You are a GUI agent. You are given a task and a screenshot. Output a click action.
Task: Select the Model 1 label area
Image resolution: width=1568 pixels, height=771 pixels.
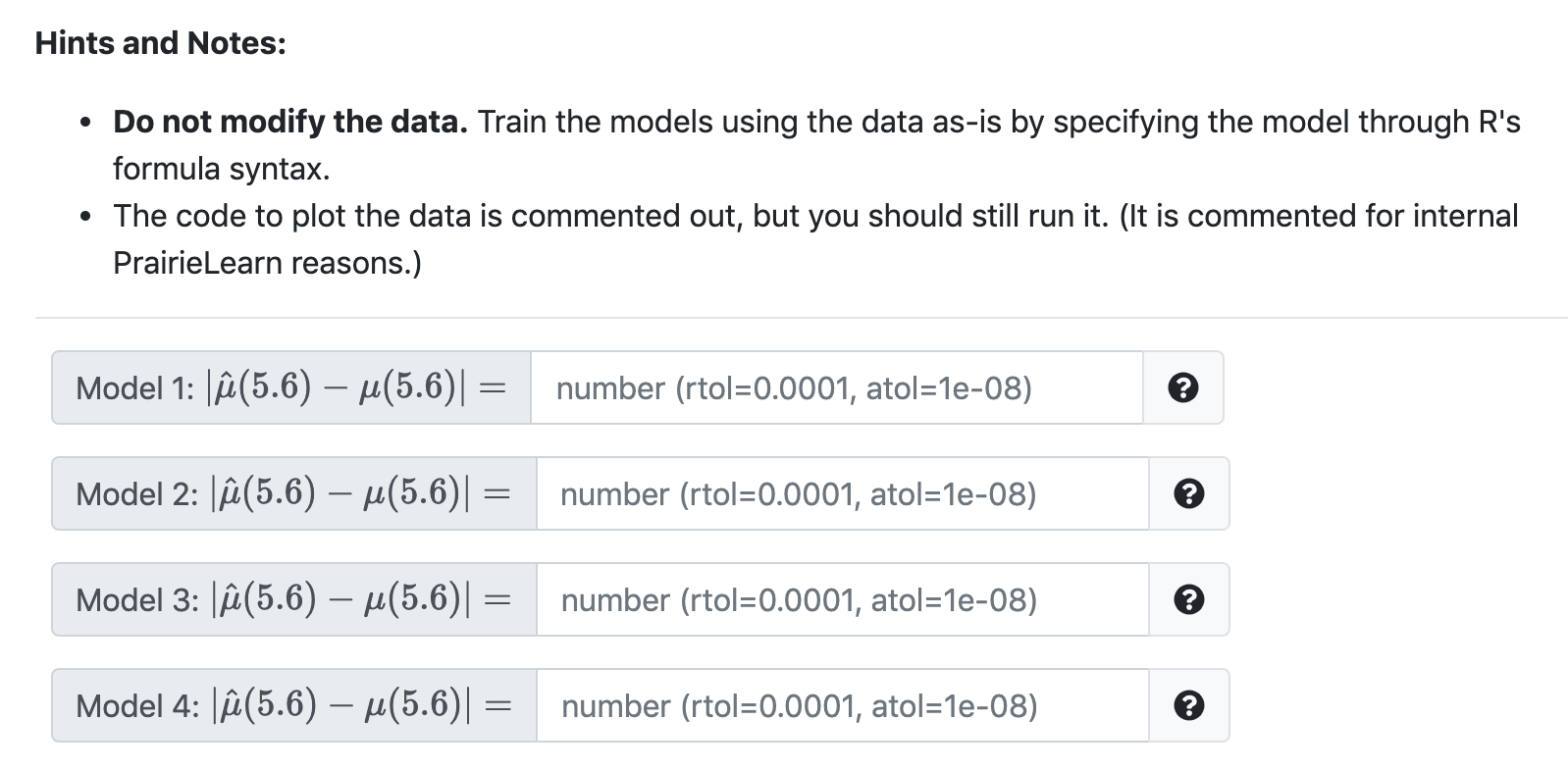tap(291, 388)
